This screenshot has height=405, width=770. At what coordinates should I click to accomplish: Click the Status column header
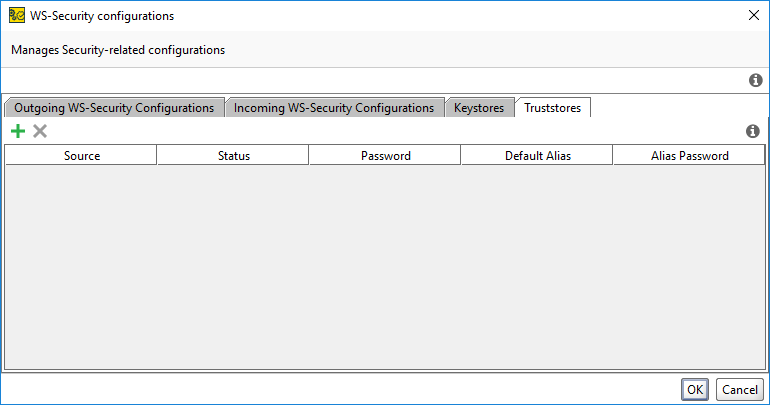pyautogui.click(x=233, y=155)
